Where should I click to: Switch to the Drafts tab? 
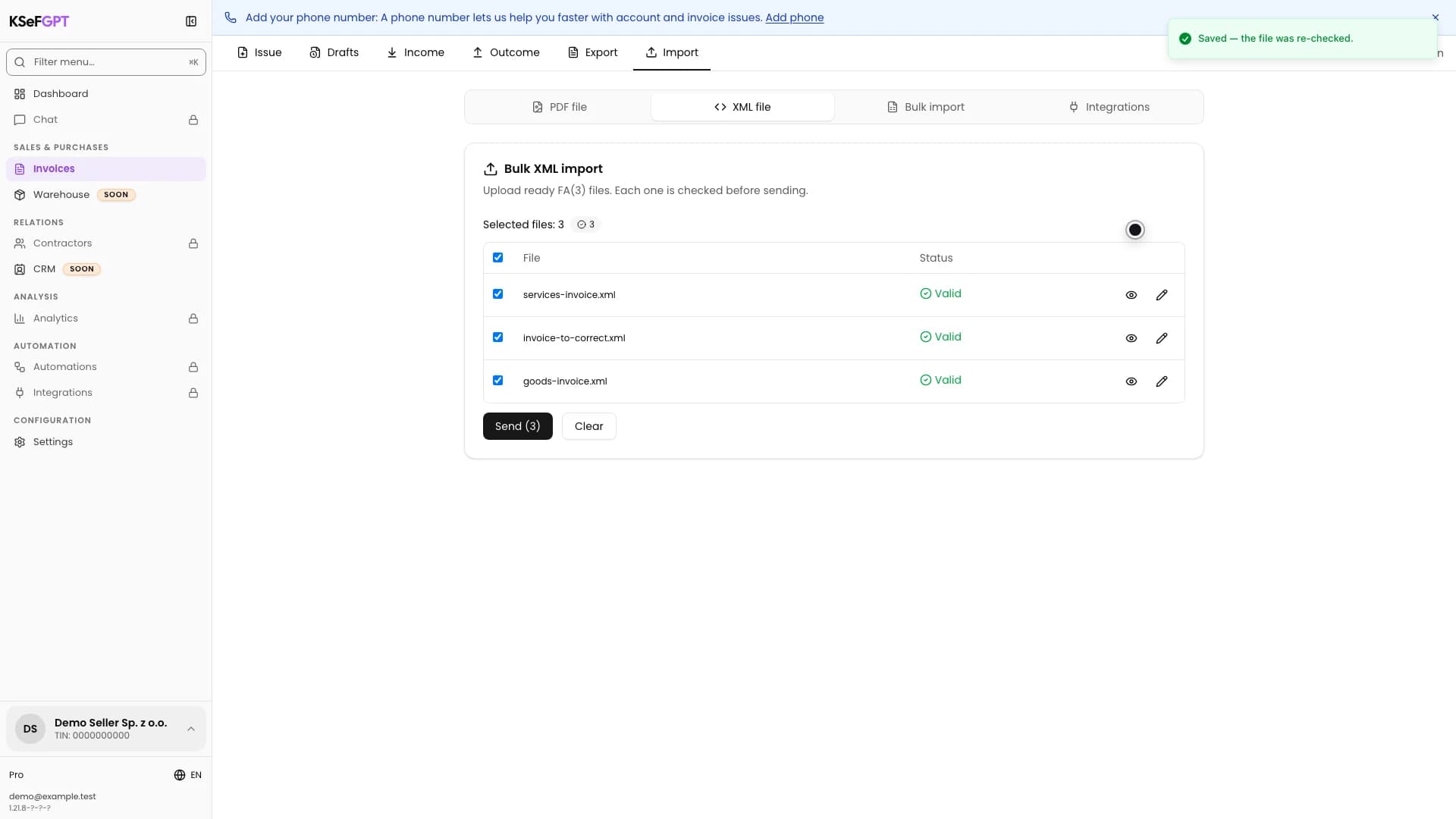[x=334, y=52]
